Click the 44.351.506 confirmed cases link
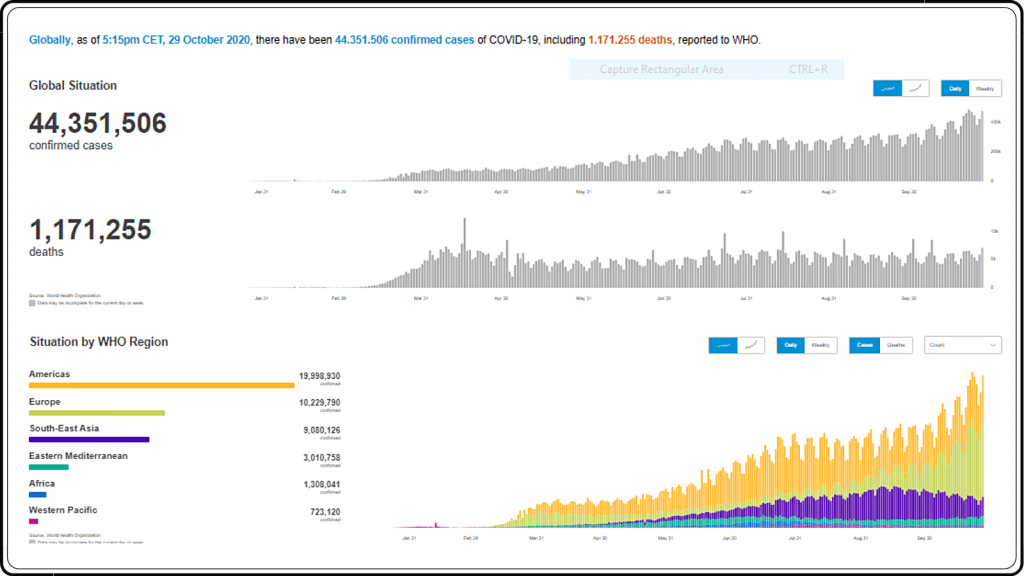Viewport: 1024px width, 576px height. coord(404,40)
